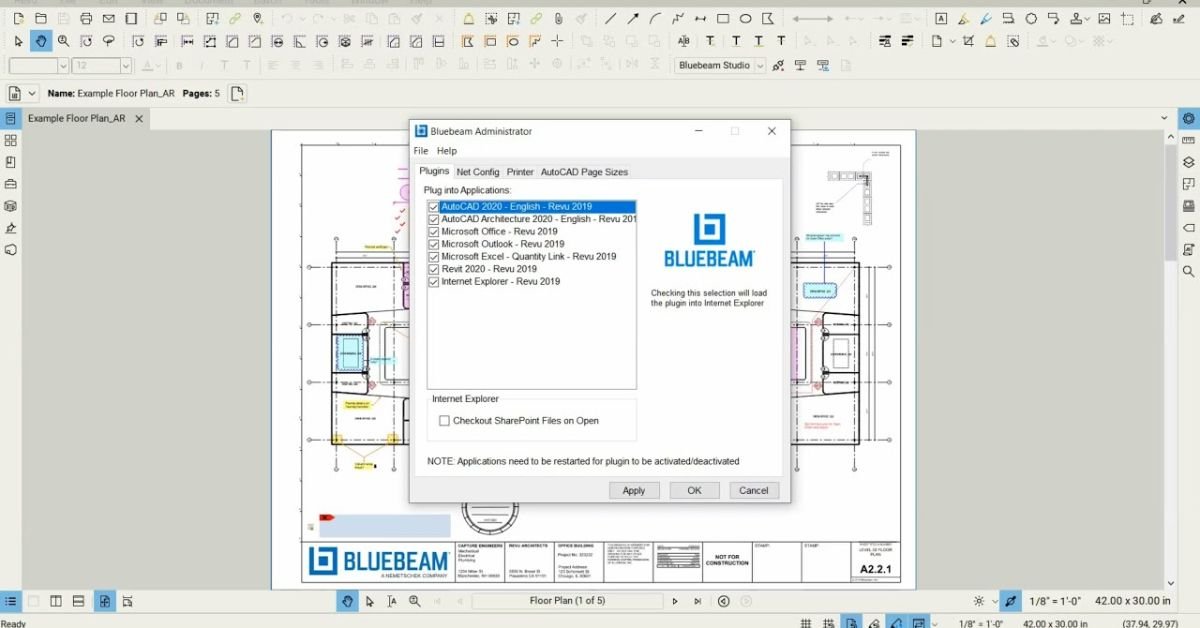Screen dimensions: 1200x628
Task: Open the brightness dropdown in the status bar
Action: click(996, 601)
